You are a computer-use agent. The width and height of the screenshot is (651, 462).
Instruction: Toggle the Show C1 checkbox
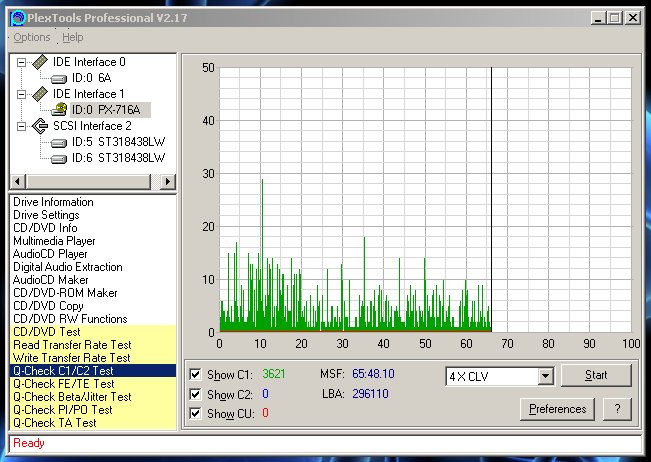coord(196,375)
